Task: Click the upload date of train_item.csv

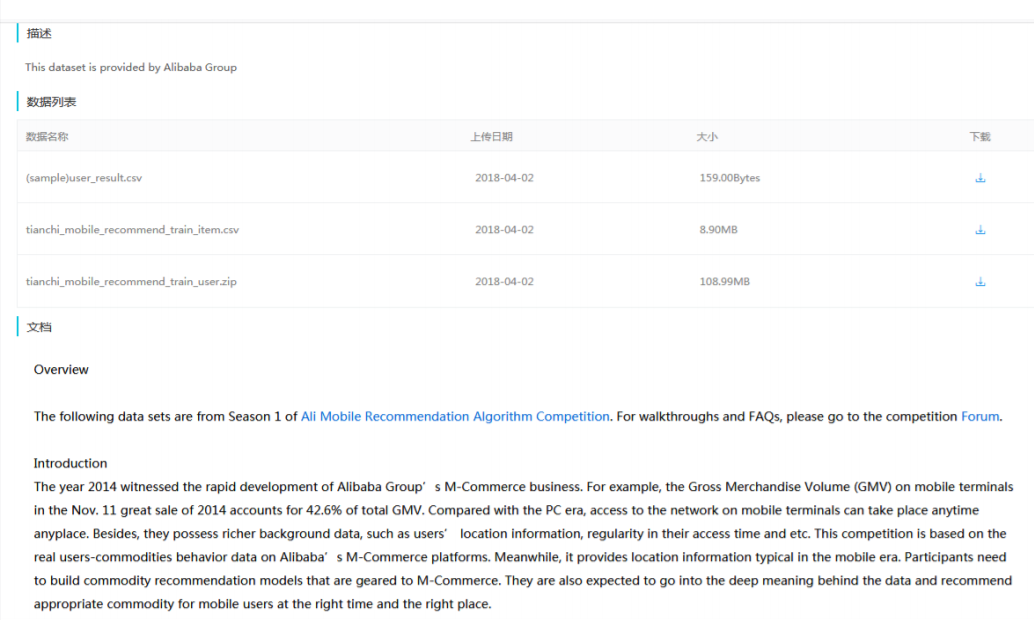Action: [504, 230]
